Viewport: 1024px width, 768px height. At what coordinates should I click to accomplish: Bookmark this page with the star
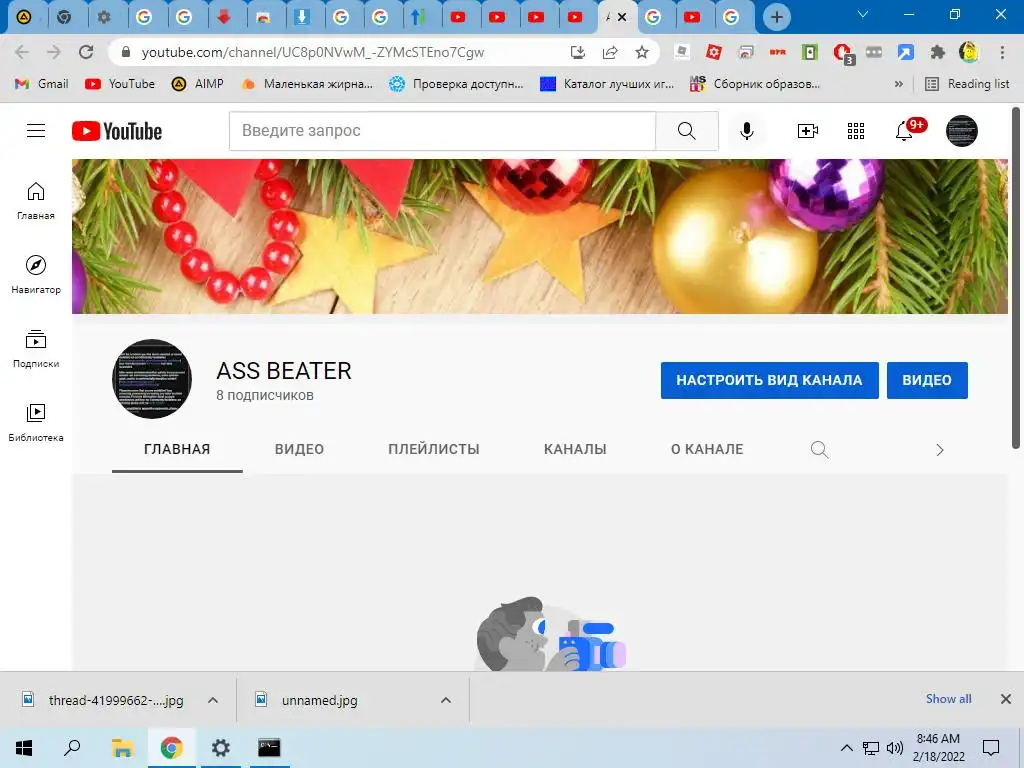click(x=642, y=52)
